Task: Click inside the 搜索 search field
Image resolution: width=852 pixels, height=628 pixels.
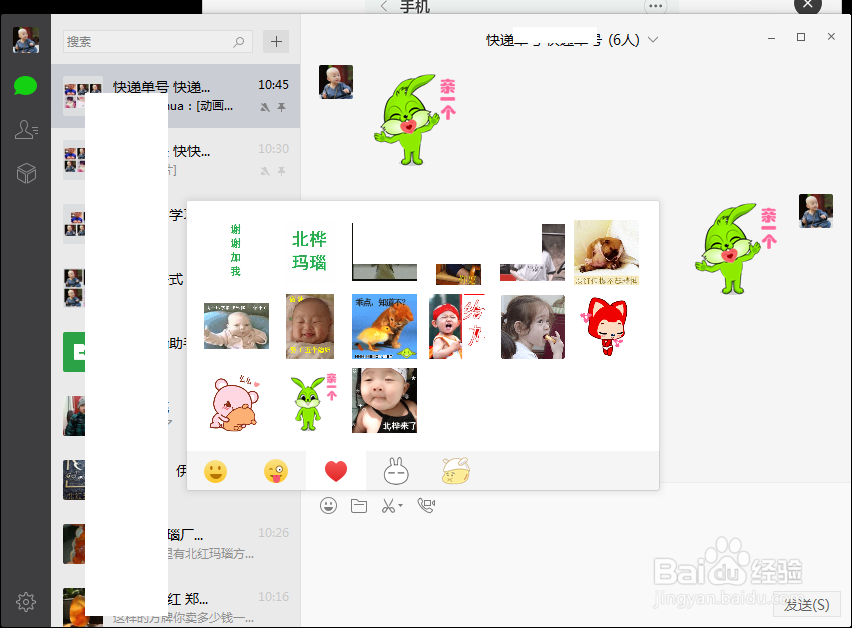Action: (150, 43)
